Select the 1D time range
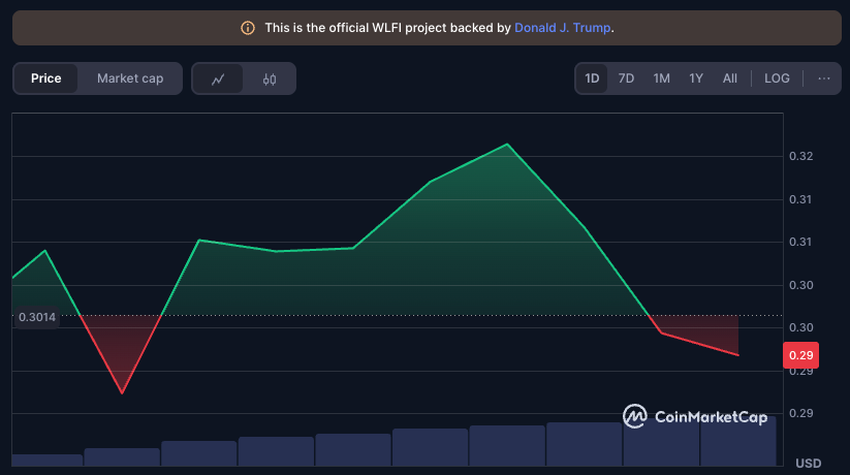 pyautogui.click(x=592, y=78)
